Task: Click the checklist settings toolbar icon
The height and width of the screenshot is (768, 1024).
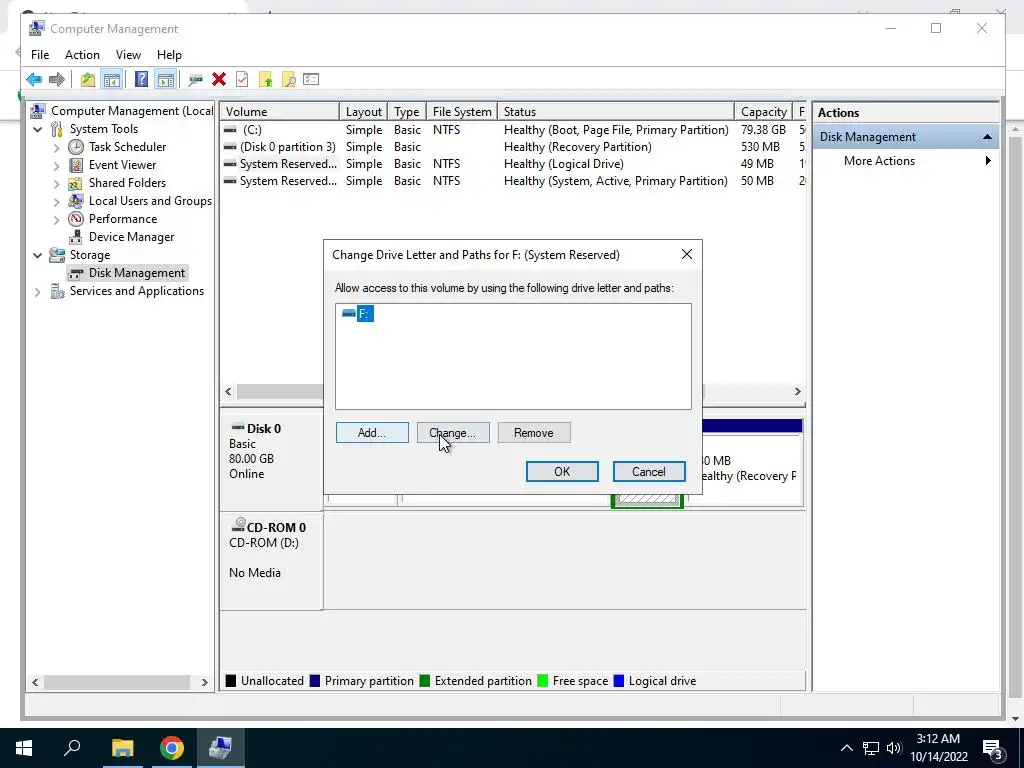Action: click(x=311, y=80)
